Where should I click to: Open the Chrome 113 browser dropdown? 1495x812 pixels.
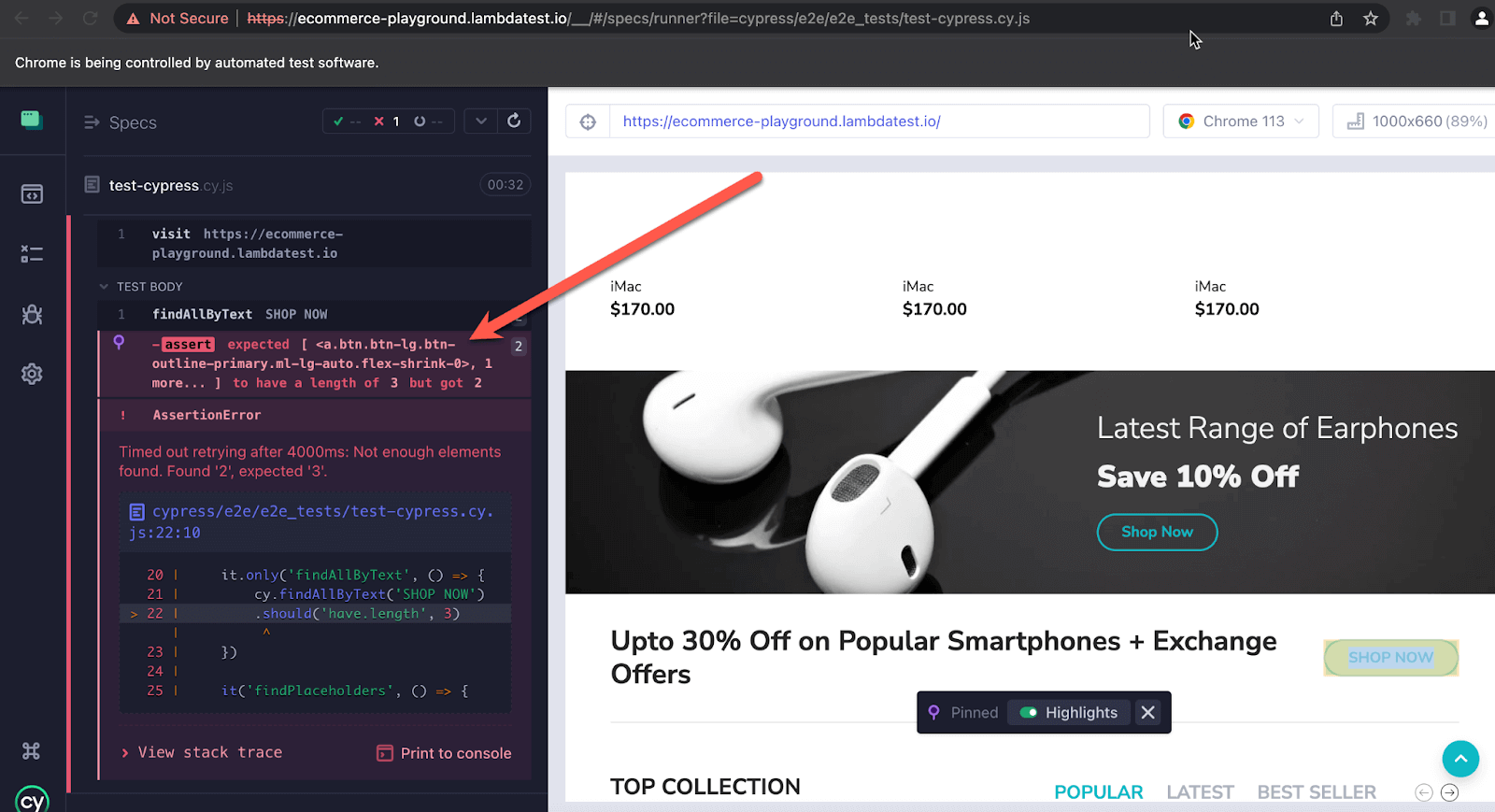pyautogui.click(x=1240, y=121)
